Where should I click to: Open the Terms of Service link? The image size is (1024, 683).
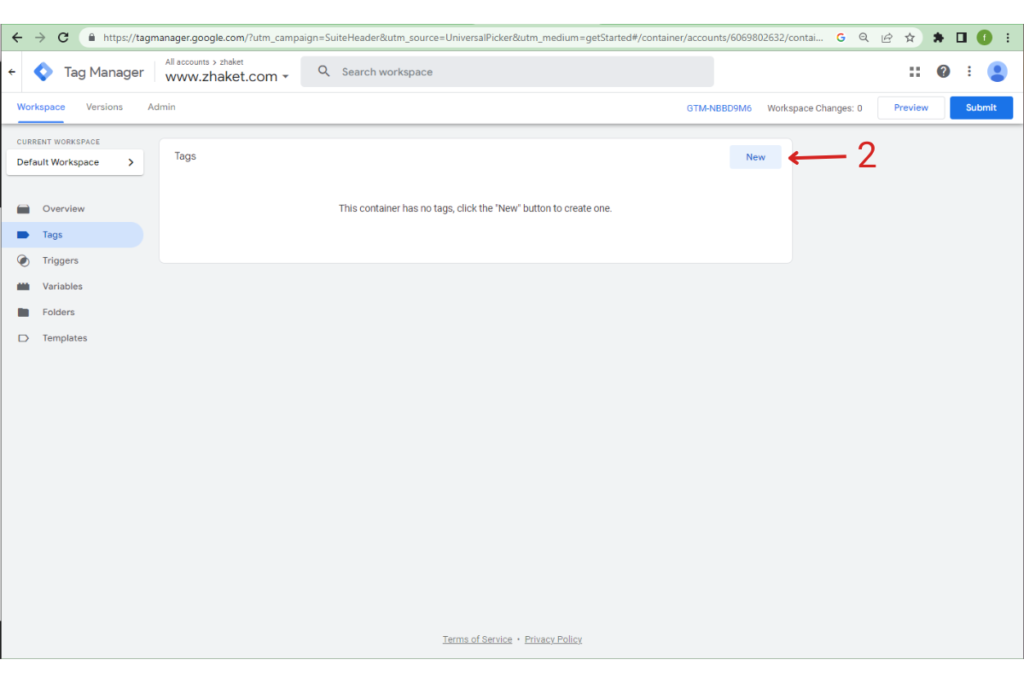(477, 639)
